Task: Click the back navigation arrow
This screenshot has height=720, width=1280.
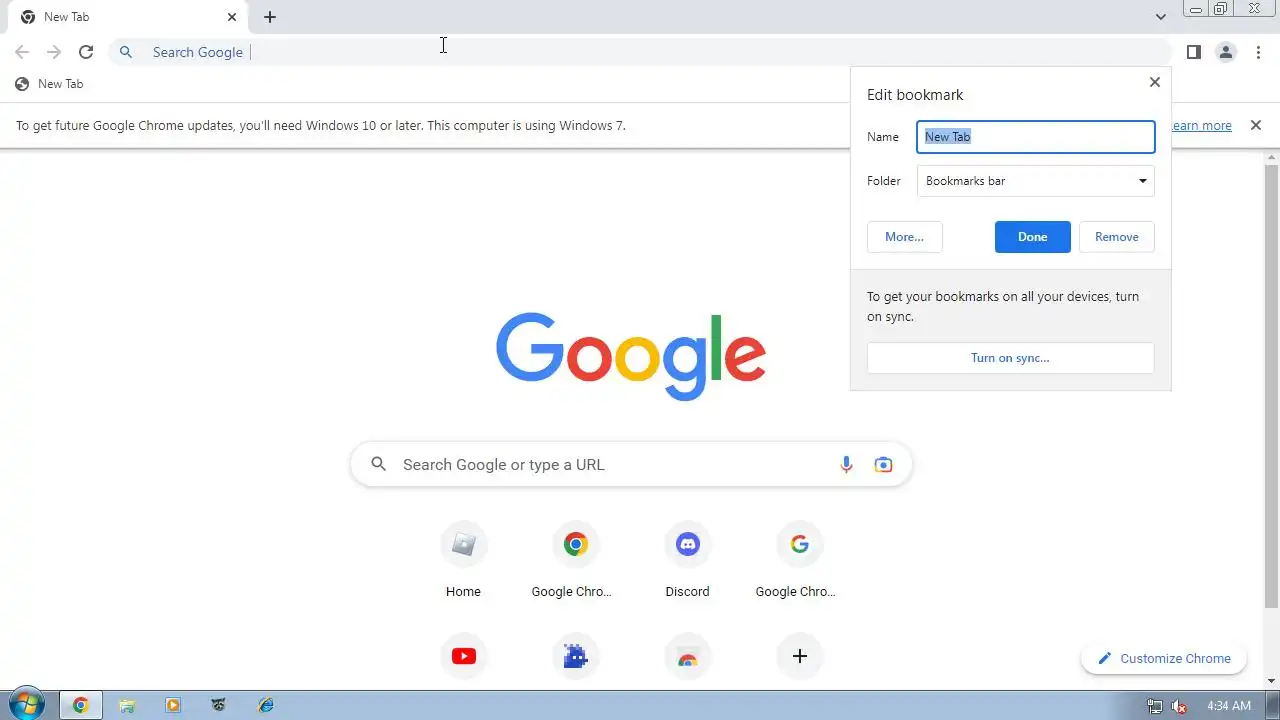Action: 22,52
